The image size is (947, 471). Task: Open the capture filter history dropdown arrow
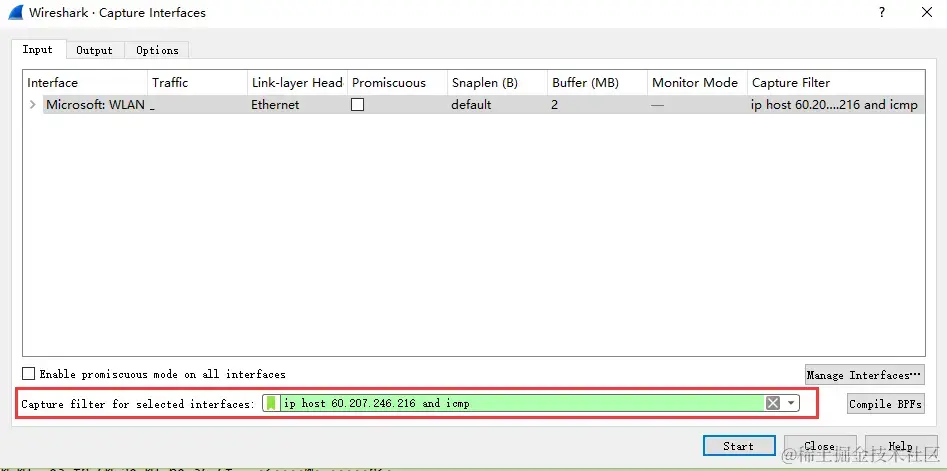click(791, 403)
